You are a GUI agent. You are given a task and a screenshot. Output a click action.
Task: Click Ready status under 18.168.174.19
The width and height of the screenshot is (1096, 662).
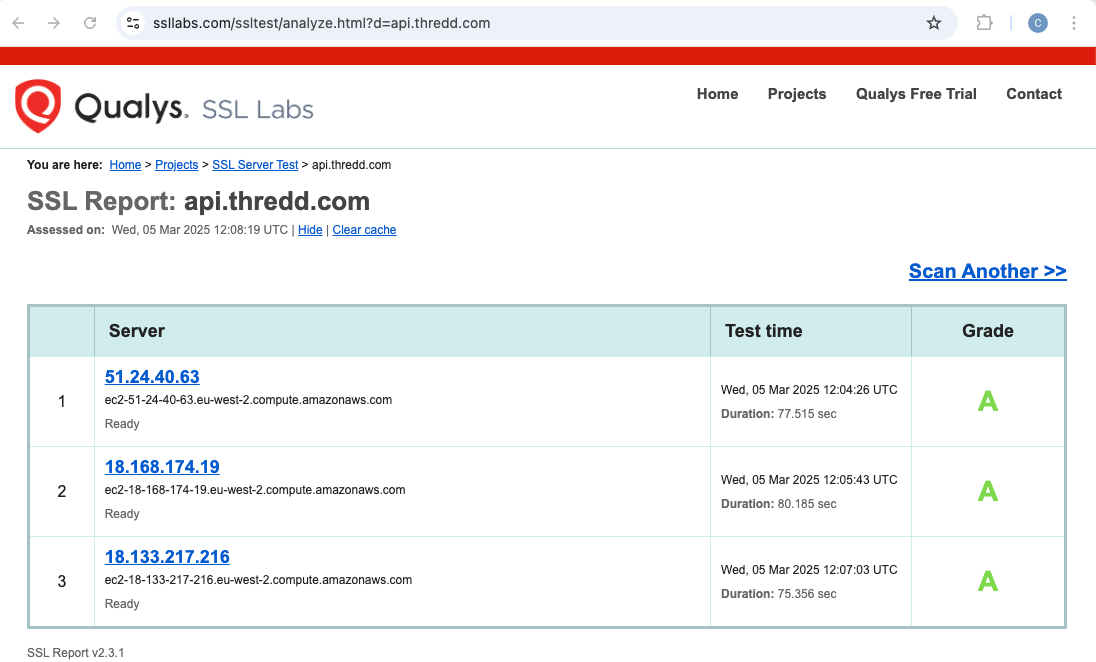[x=122, y=515]
